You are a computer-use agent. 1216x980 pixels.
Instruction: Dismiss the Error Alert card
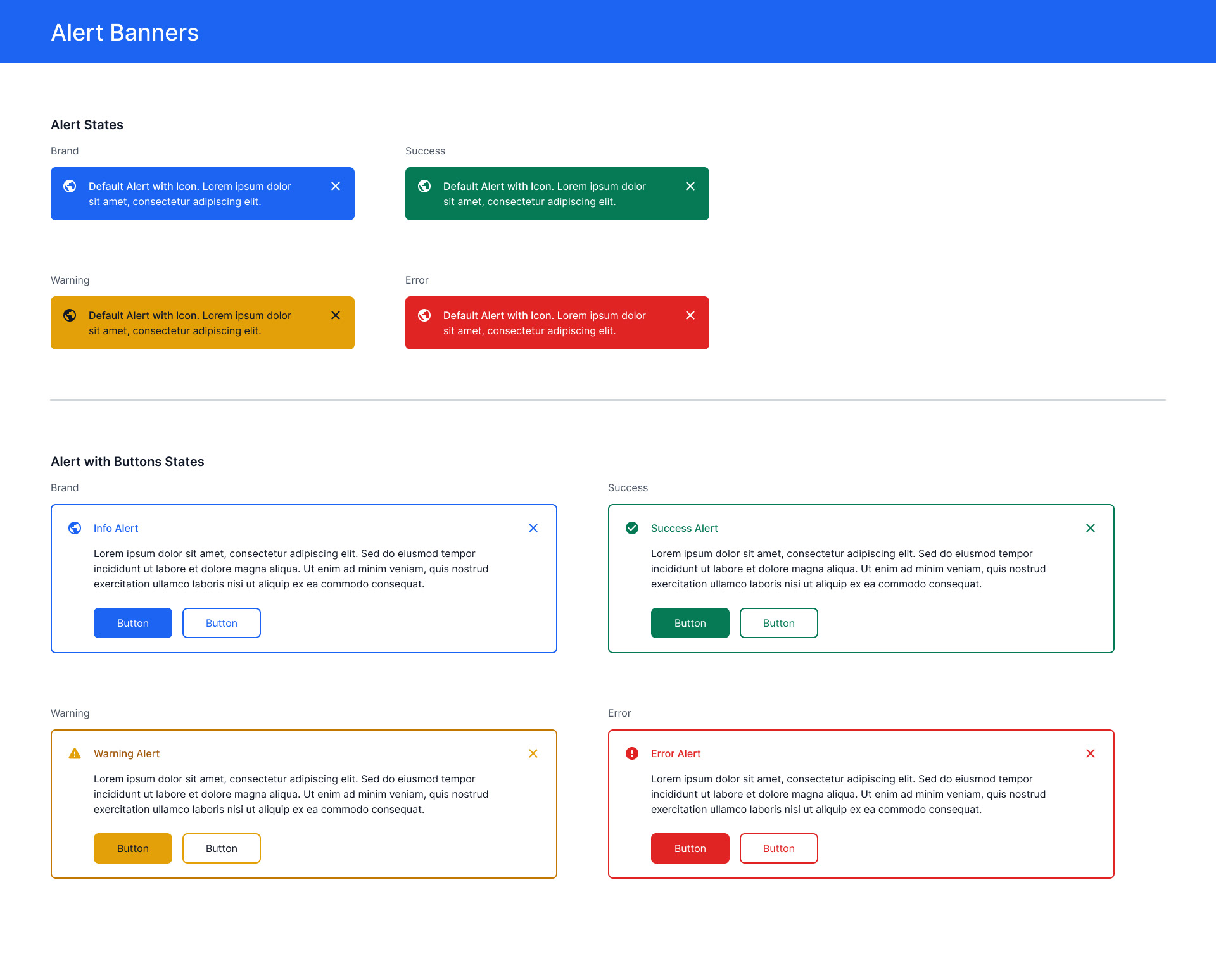click(1091, 753)
